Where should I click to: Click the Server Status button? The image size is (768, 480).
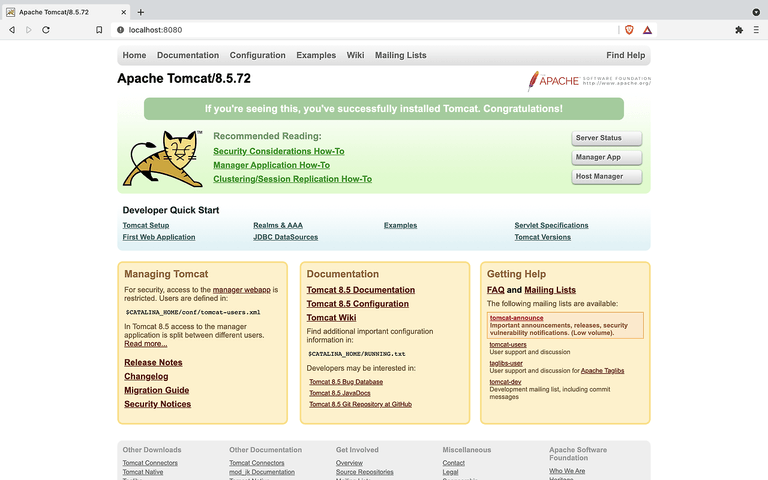[606, 138]
